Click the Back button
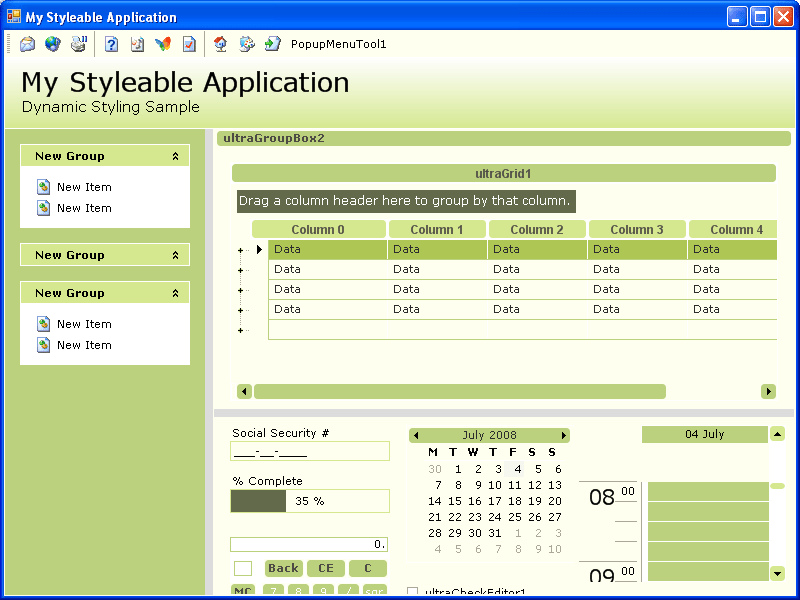The image size is (800, 600). (283, 567)
